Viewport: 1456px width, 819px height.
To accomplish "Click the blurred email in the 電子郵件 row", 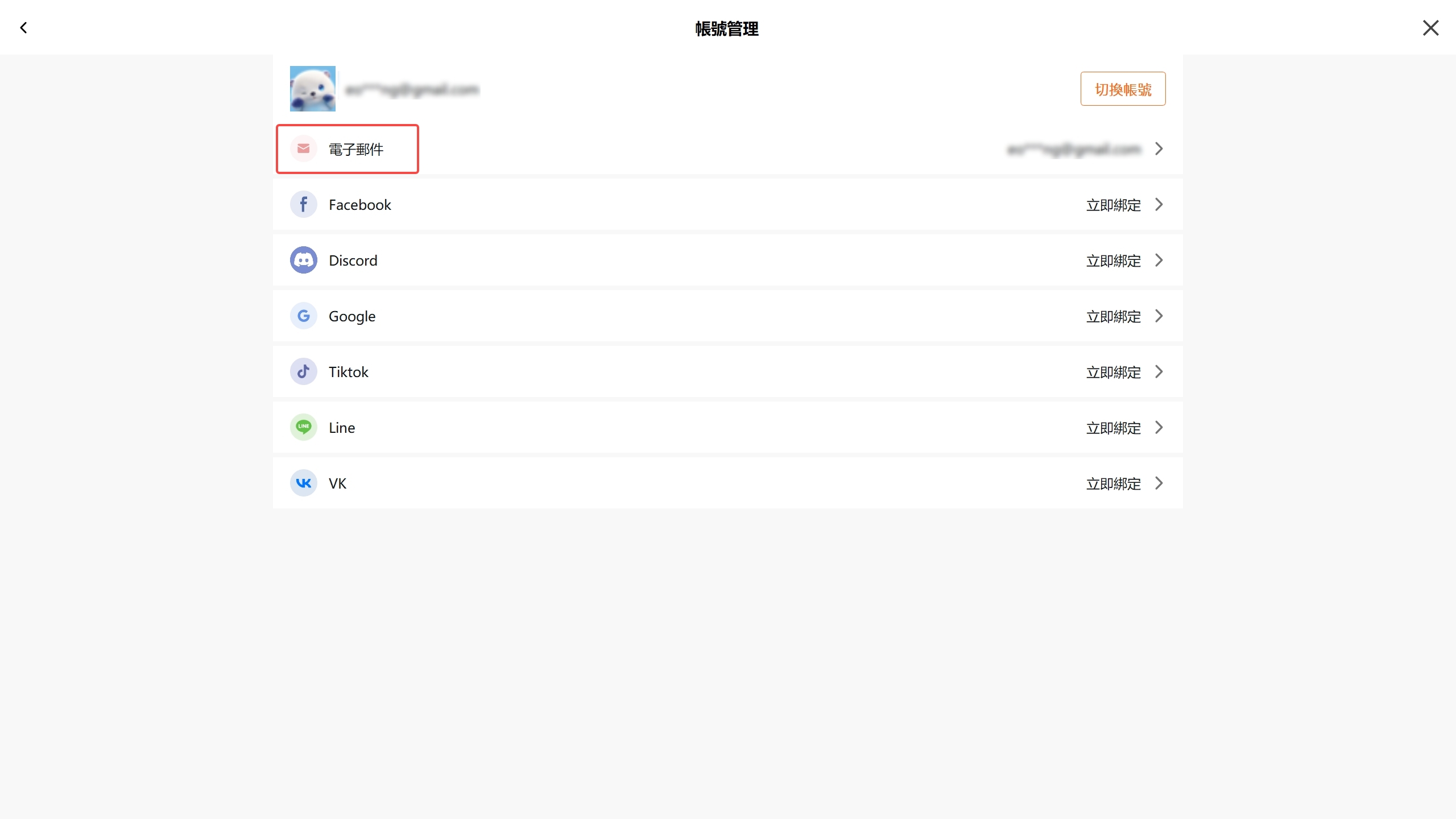I will [x=1074, y=150].
